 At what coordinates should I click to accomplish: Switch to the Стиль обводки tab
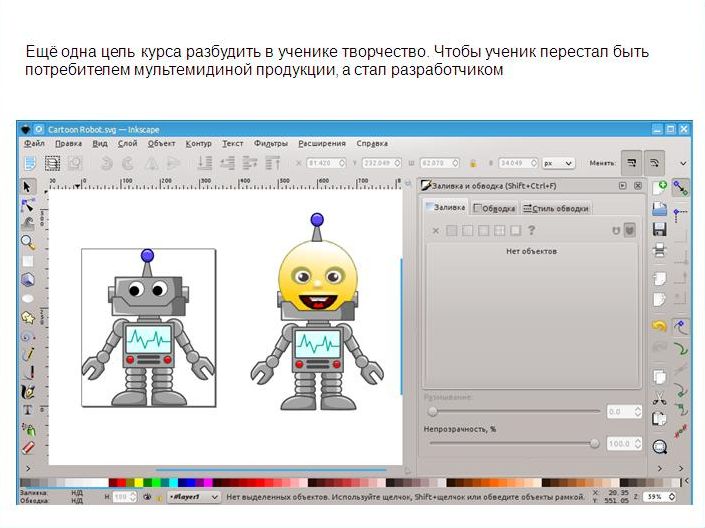click(556, 208)
